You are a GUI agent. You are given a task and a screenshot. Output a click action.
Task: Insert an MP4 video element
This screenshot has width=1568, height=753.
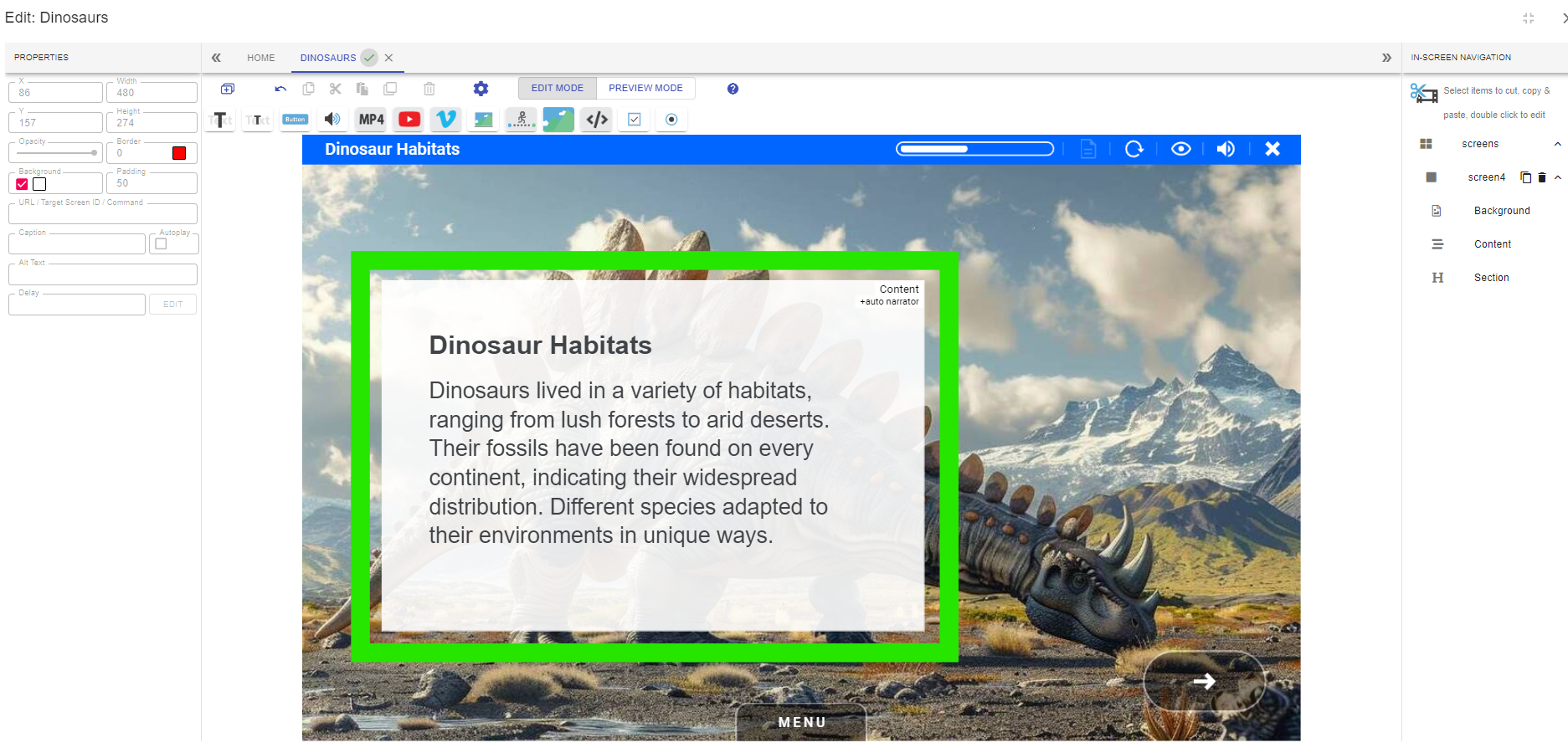pos(371,120)
